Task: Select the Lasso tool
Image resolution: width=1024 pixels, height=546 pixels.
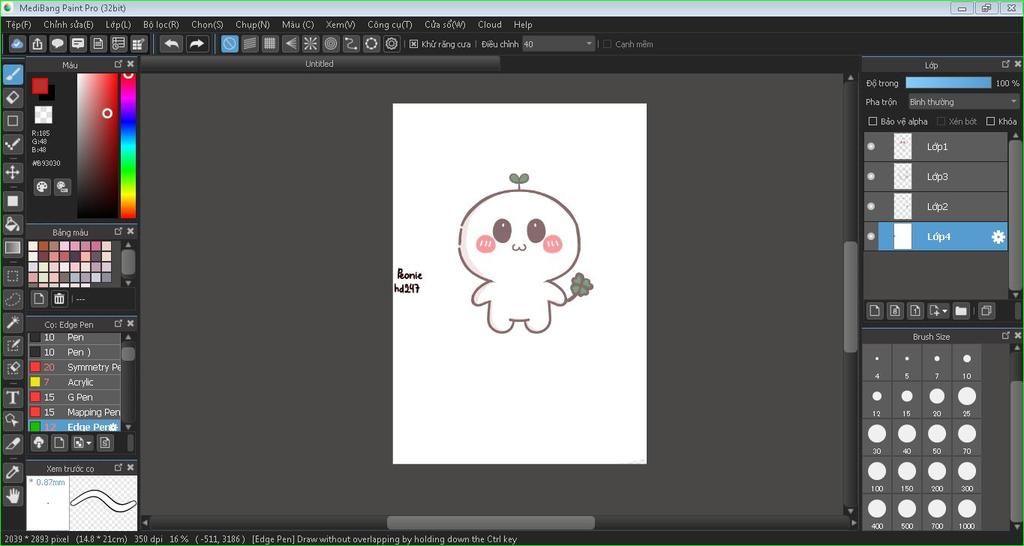Action: point(12,299)
